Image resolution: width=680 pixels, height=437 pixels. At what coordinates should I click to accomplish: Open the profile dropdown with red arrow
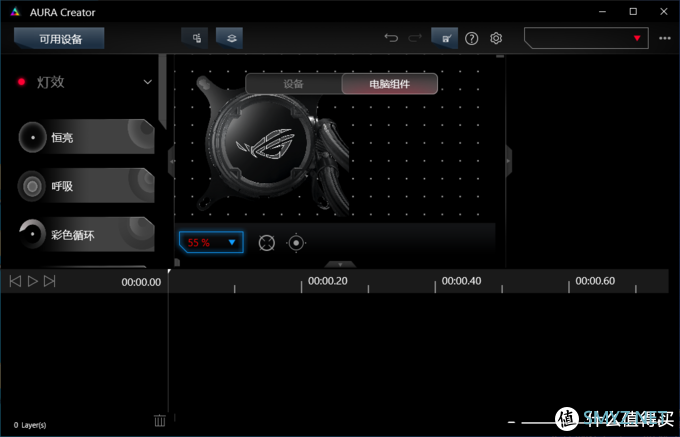586,38
